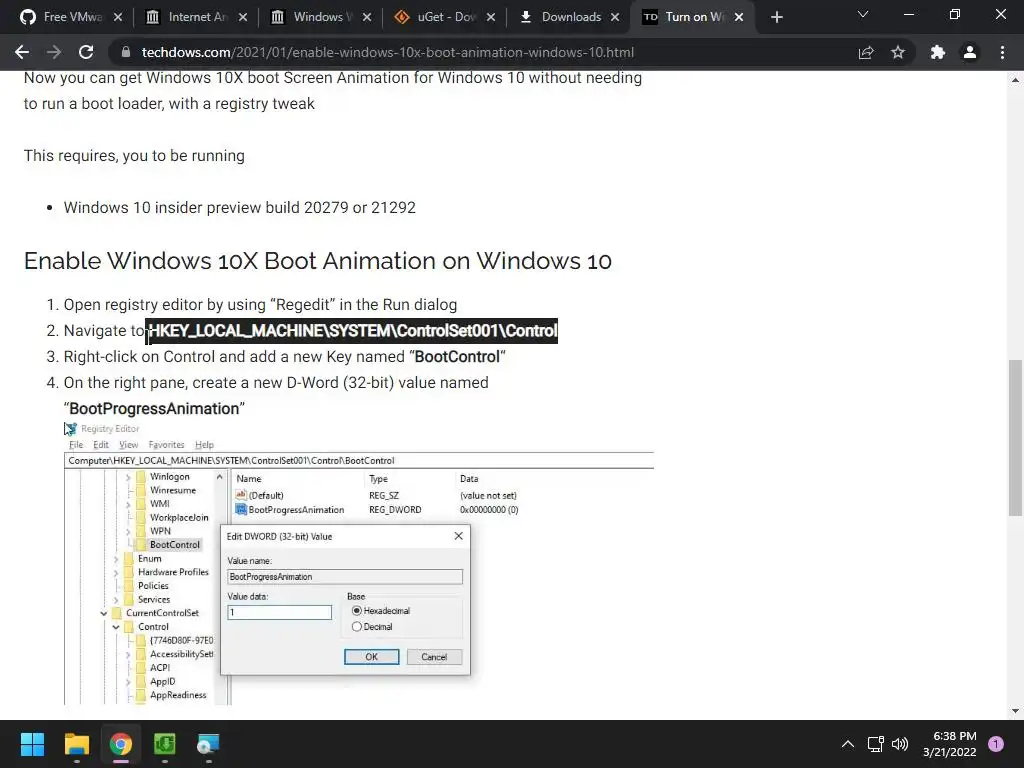1024x768 pixels.
Task: Open a new tab with plus button
Action: pos(776,17)
